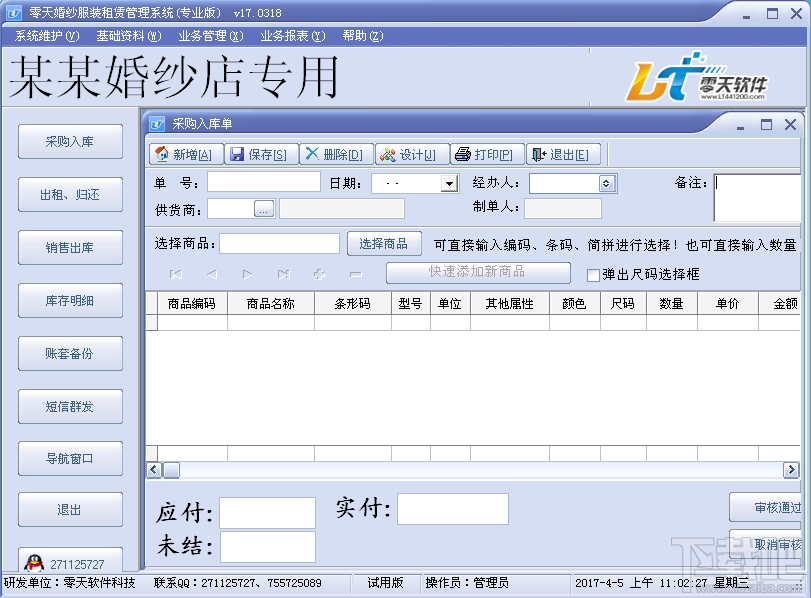The height and width of the screenshot is (598, 811).
Task: Open supplier lookup with the ... button
Action: click(x=263, y=208)
